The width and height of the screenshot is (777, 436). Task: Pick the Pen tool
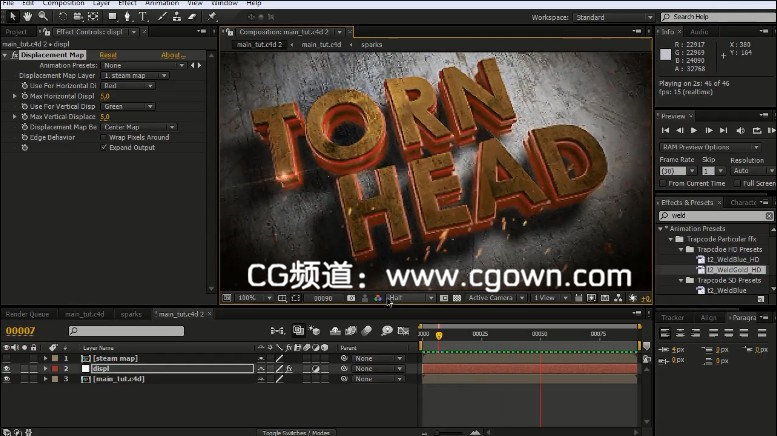pos(128,16)
